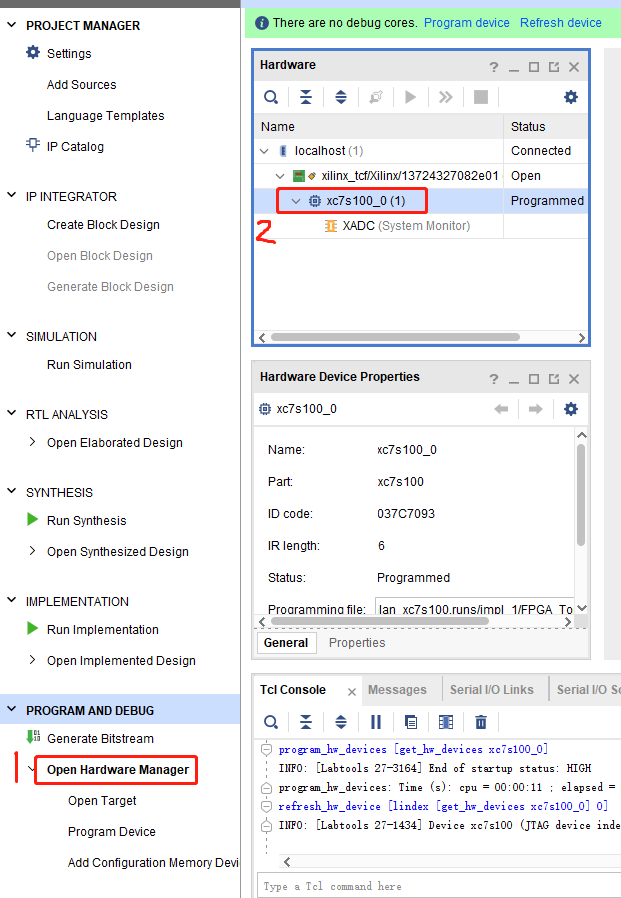This screenshot has height=898, width=621.
Task: Collapse xilinx_tcf target node
Action: (280, 176)
